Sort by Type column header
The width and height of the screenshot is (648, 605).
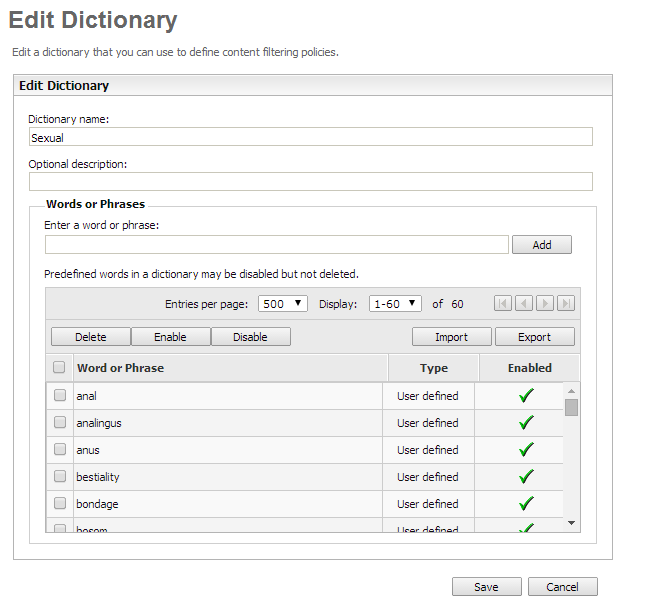tap(433, 368)
